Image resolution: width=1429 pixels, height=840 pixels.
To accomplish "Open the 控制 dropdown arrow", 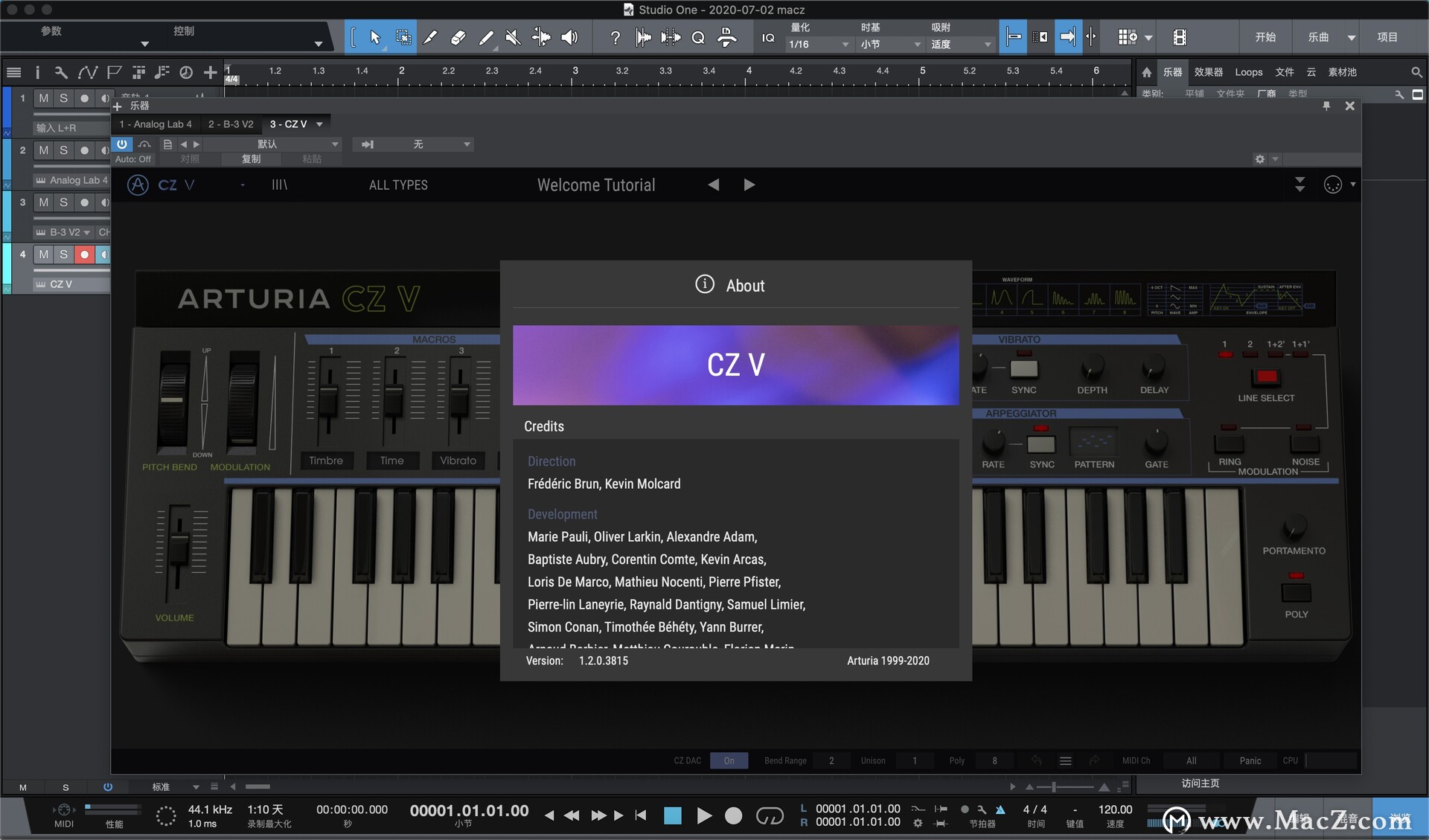I will pyautogui.click(x=319, y=44).
